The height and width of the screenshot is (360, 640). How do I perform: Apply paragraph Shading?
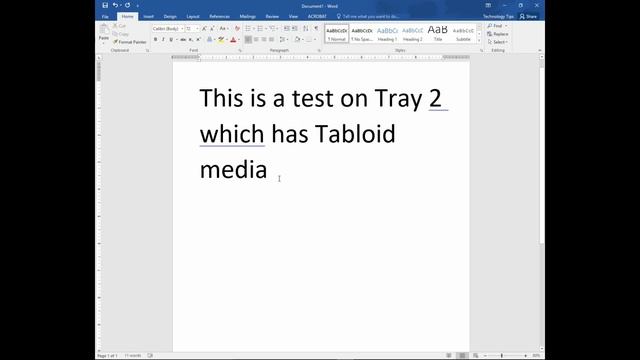297,40
